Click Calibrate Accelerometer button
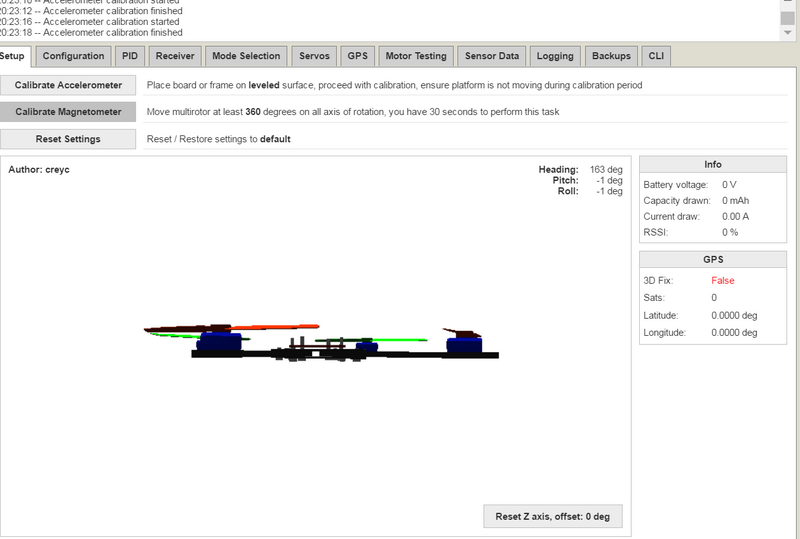 (68, 85)
